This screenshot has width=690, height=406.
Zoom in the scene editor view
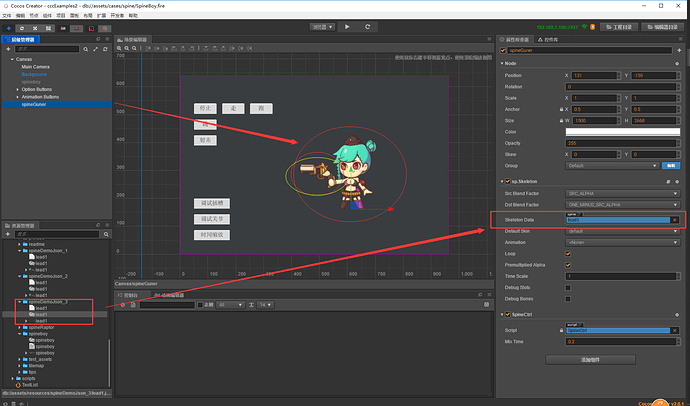click(119, 48)
